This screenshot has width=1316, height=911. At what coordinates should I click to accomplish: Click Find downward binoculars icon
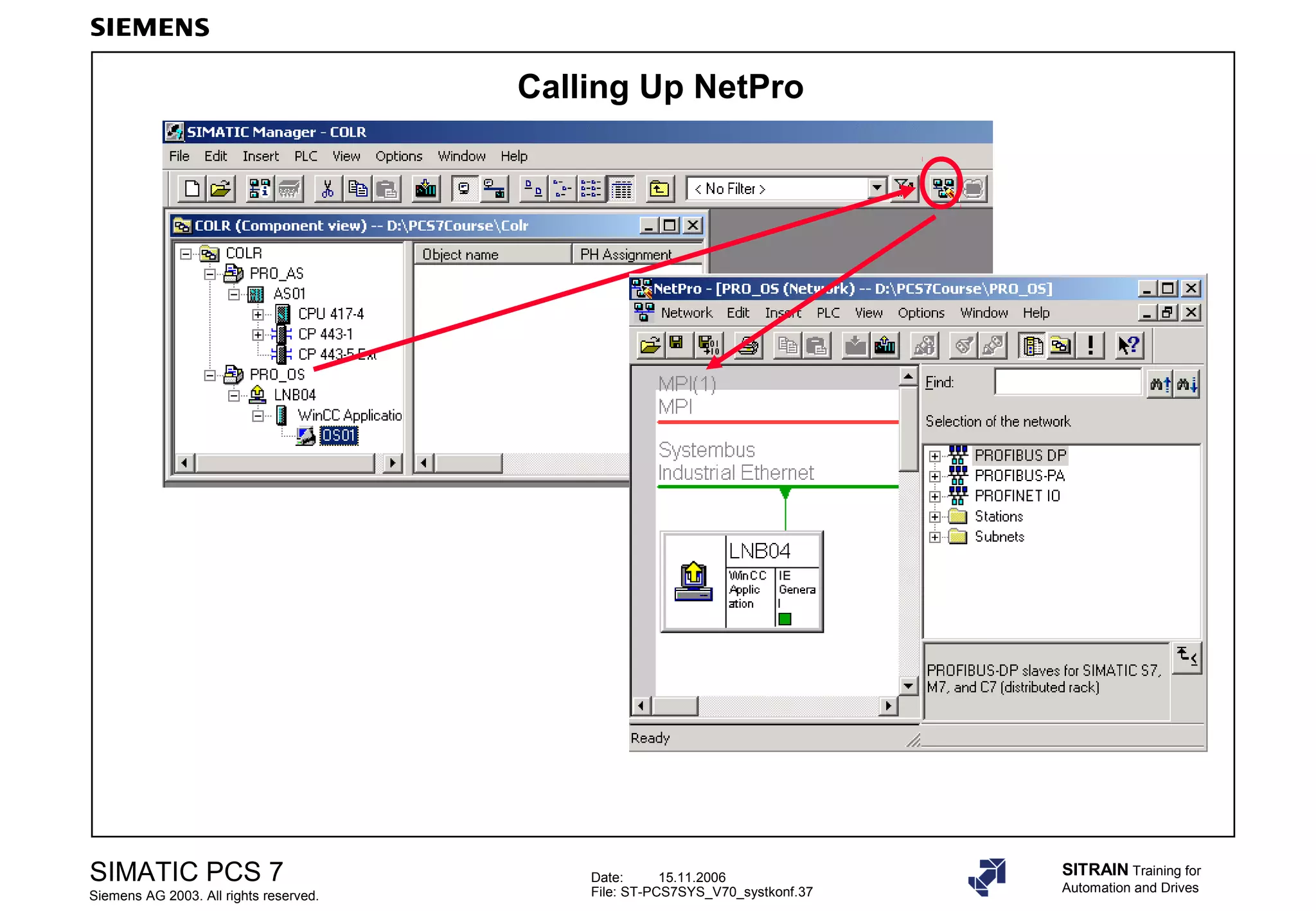[x=1187, y=384]
